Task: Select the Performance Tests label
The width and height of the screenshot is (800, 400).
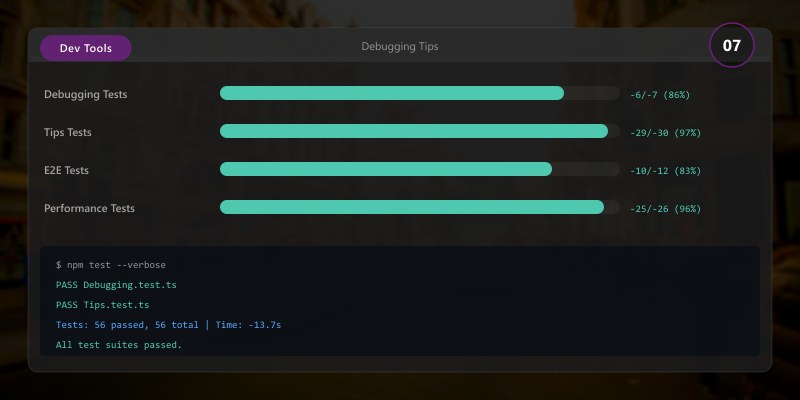Action: (89, 208)
